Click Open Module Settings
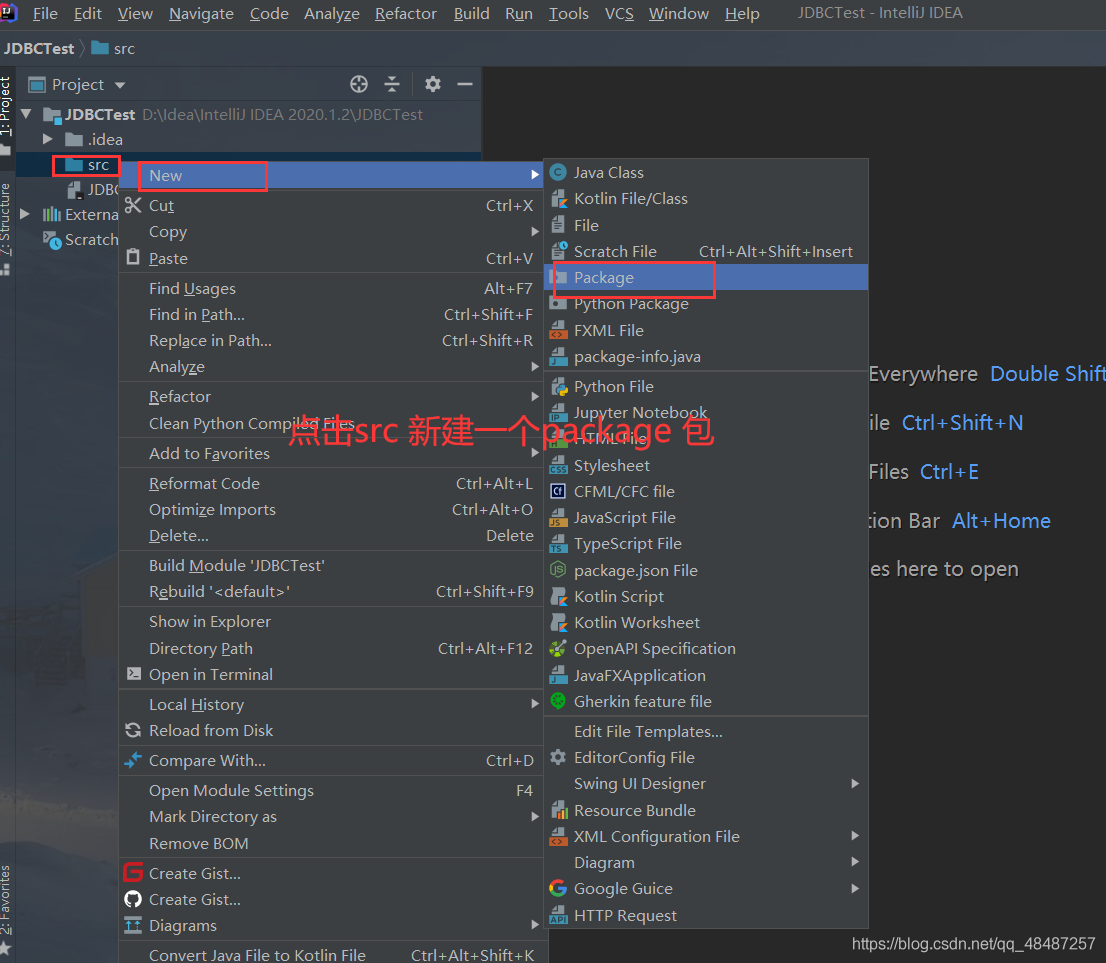Viewport: 1106px width, 963px height. pyautogui.click(x=331, y=791)
